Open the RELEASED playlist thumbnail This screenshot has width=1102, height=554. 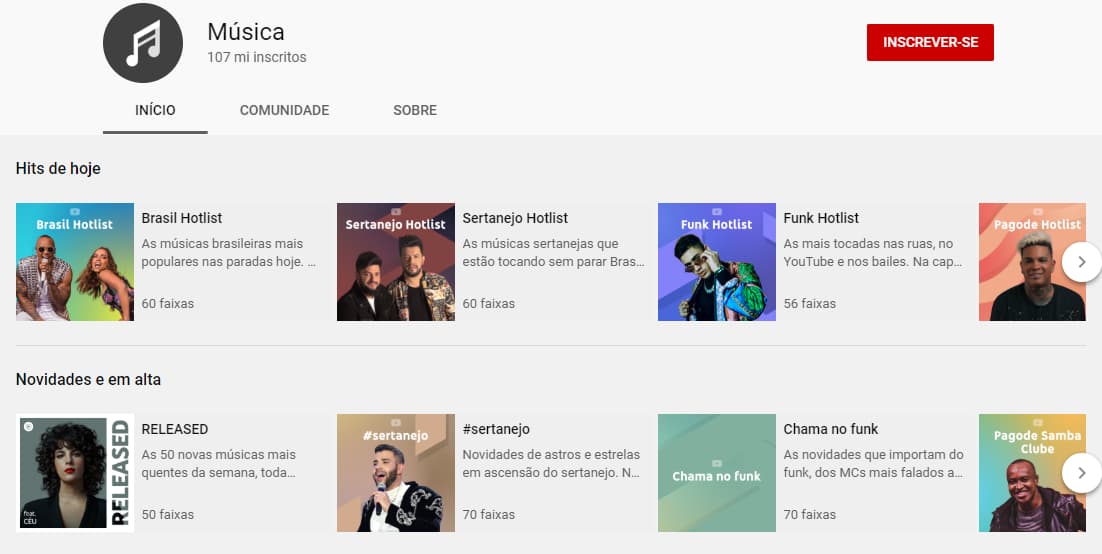pos(75,473)
